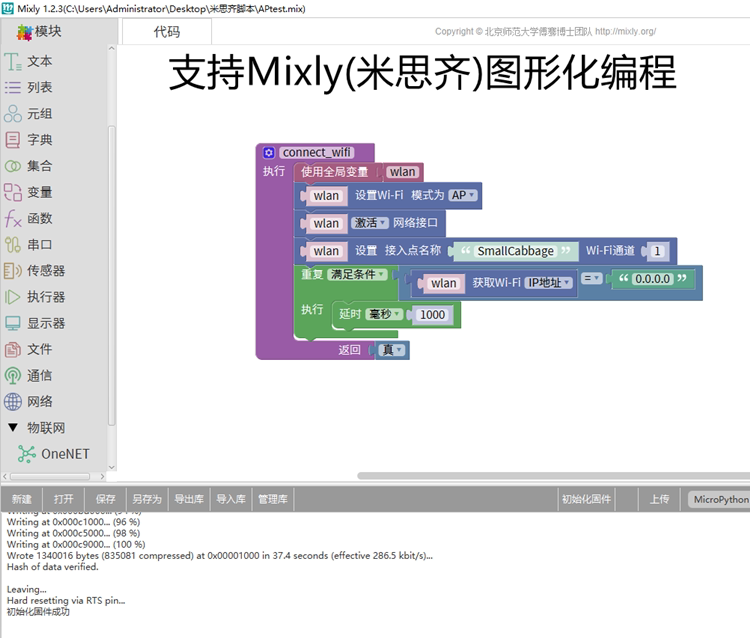Click the 管理库 manage library button

click(273, 499)
